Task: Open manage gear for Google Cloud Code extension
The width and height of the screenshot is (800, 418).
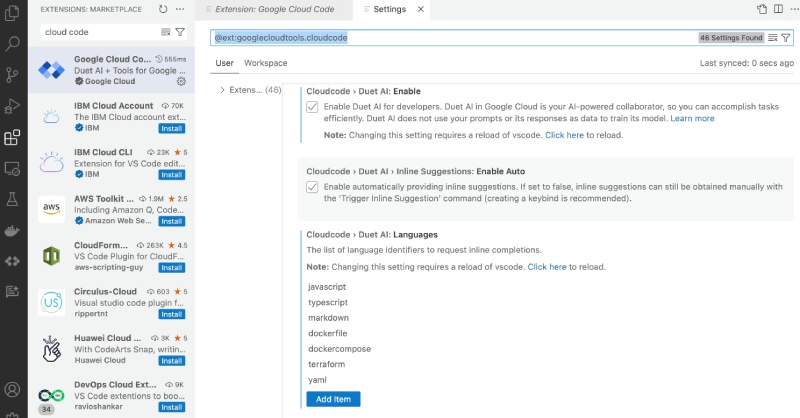Action: (x=181, y=81)
